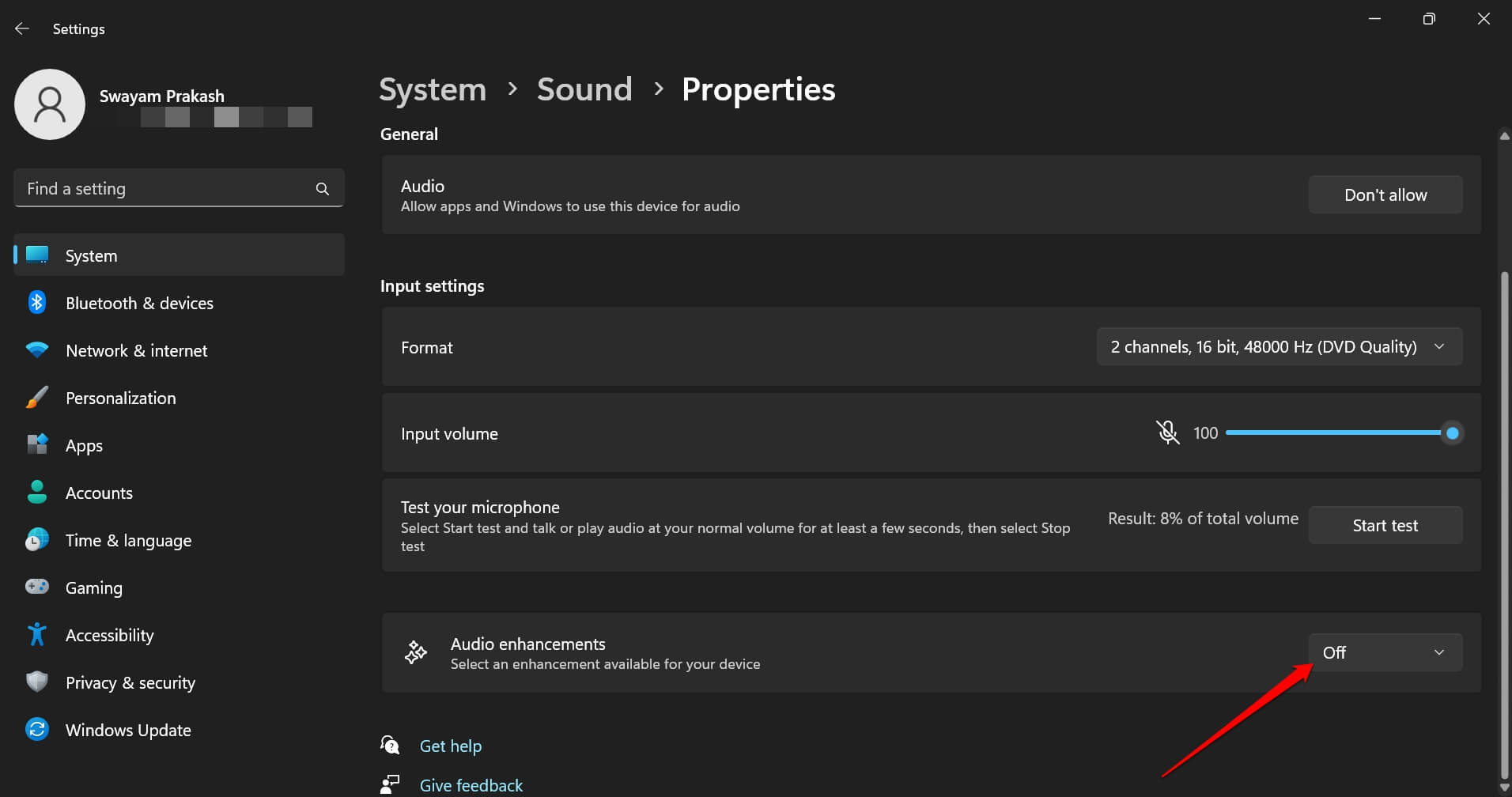Click inside the Find a setting field

[x=158, y=188]
